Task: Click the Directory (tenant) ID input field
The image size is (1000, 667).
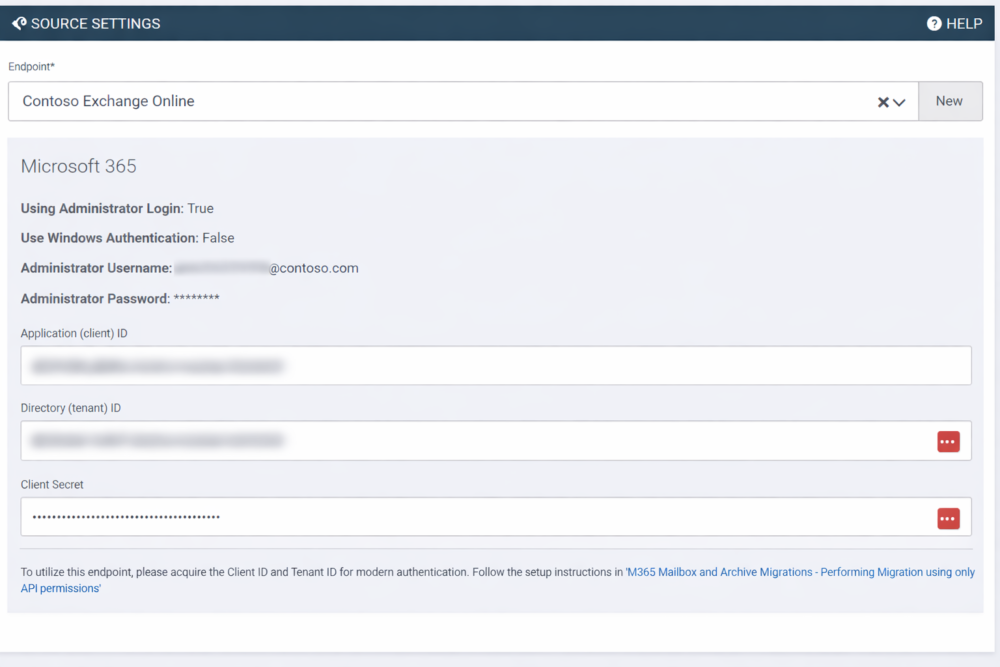Action: point(496,441)
